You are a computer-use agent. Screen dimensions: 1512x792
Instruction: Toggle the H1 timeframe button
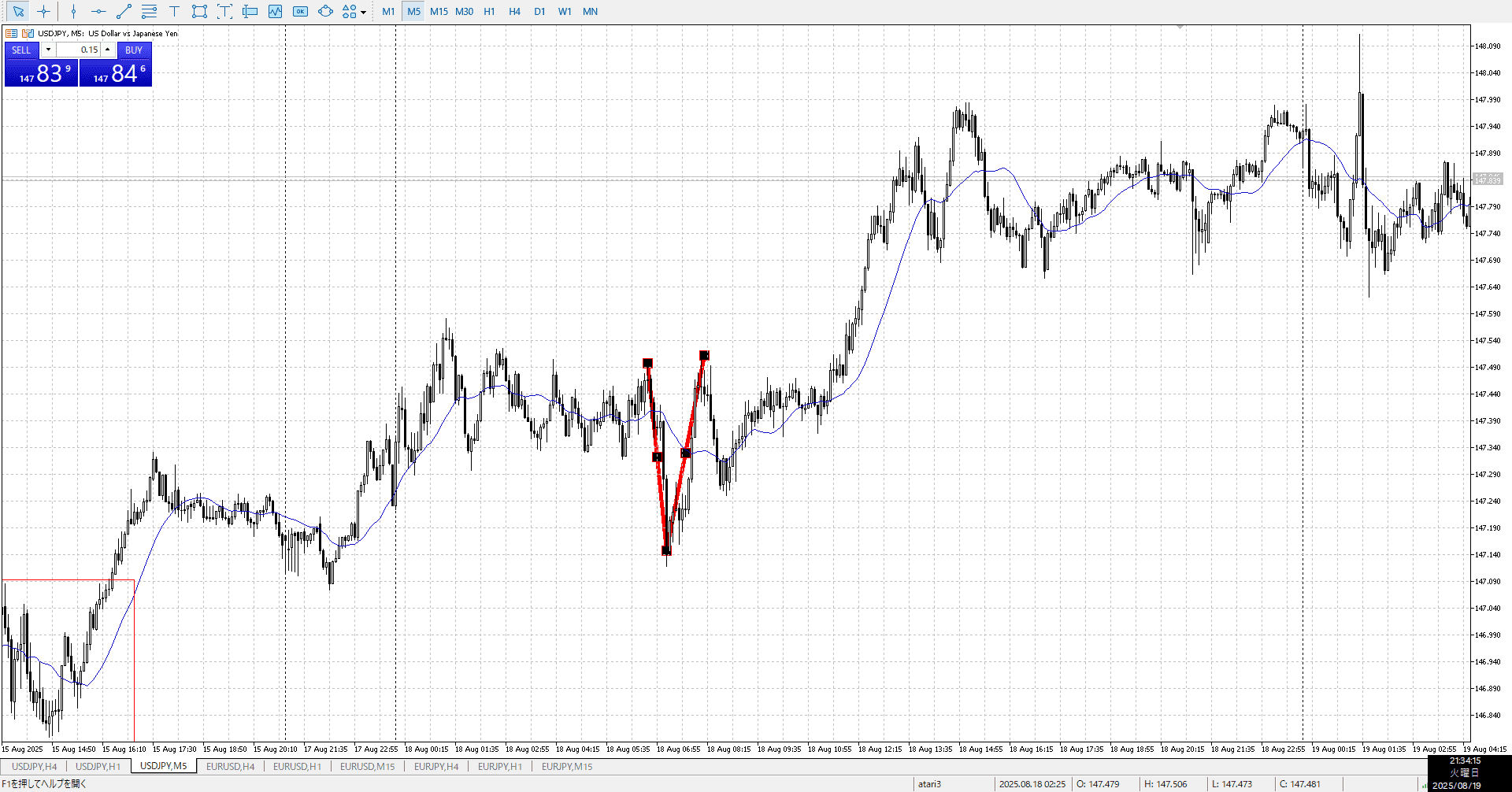(x=489, y=11)
